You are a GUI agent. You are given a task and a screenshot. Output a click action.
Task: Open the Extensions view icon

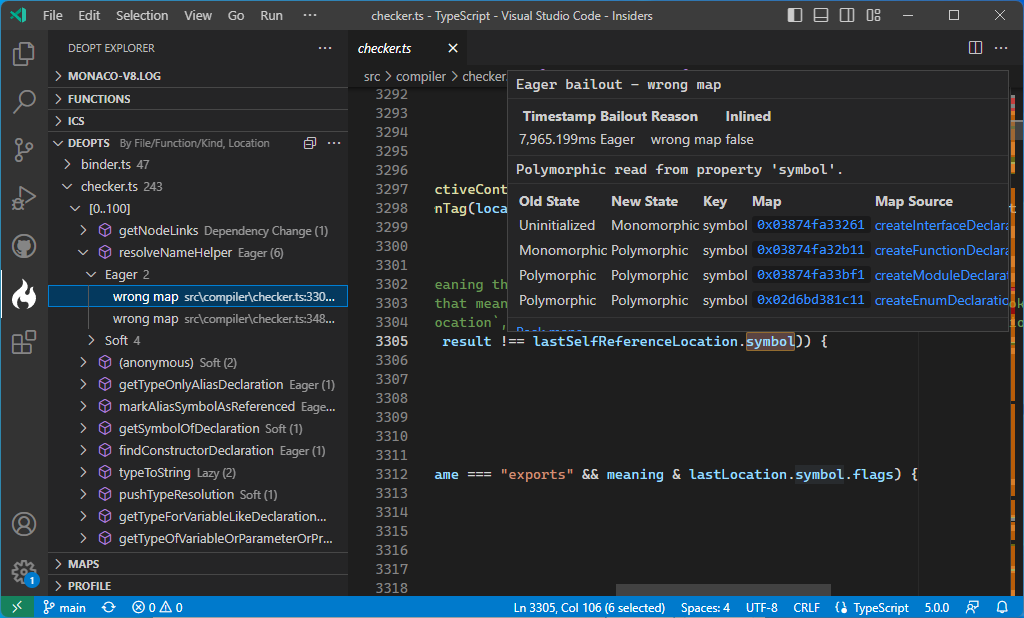pos(24,343)
